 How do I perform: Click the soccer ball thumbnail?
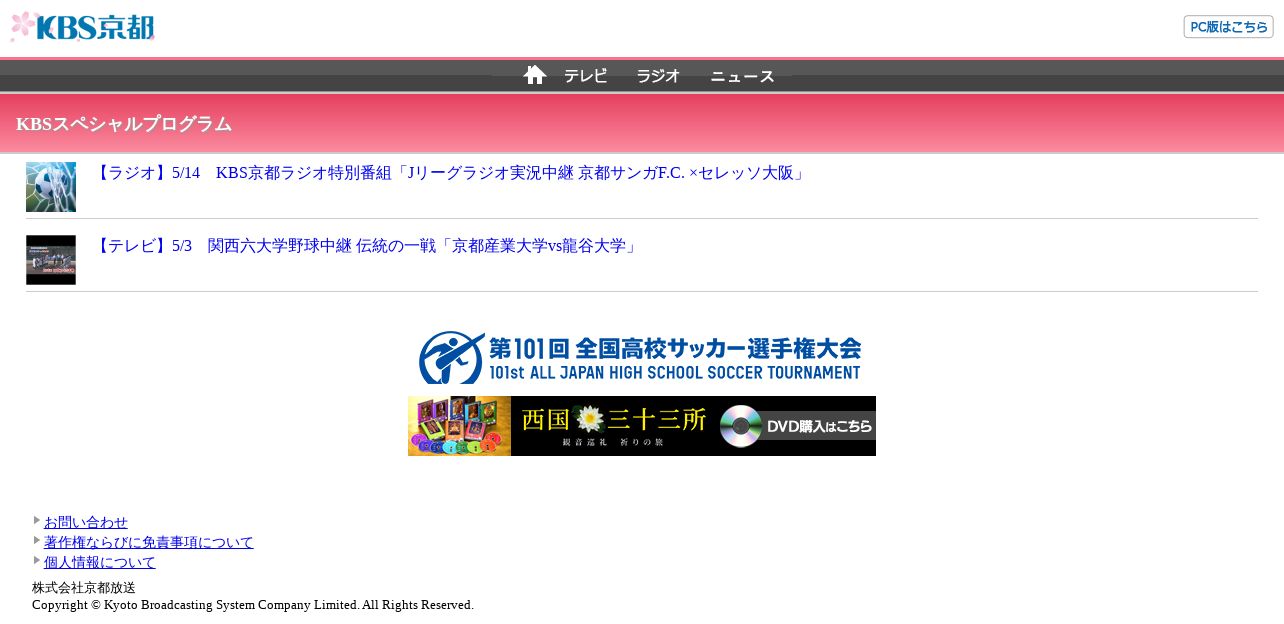(51, 187)
